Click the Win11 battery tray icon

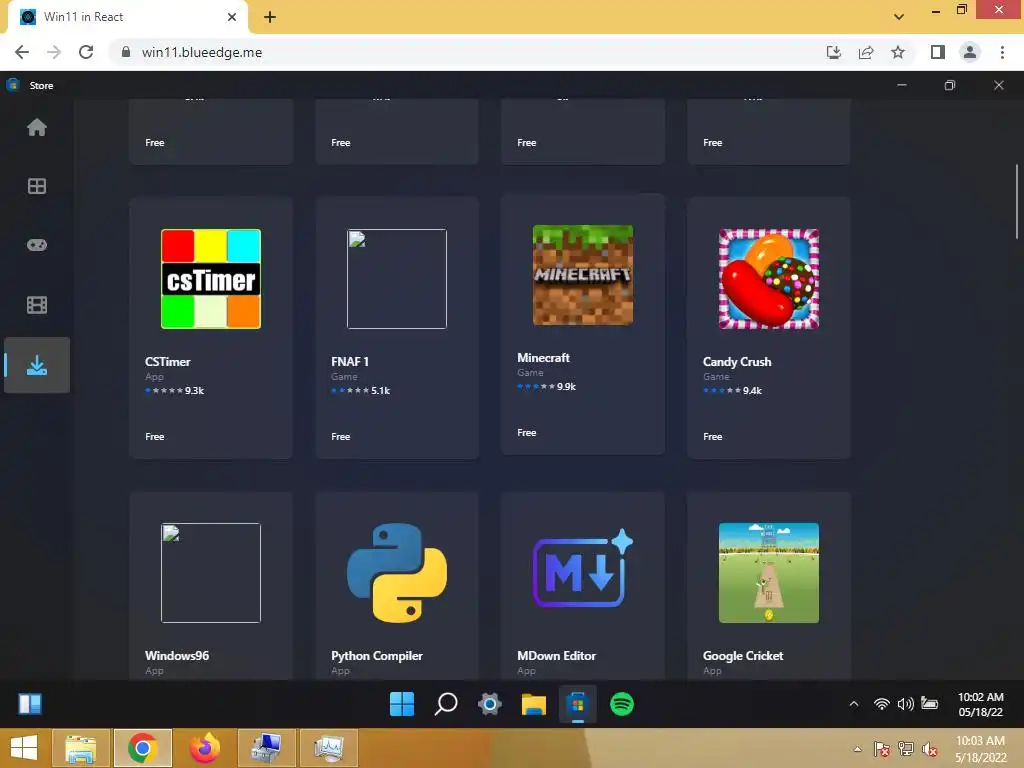pos(929,703)
